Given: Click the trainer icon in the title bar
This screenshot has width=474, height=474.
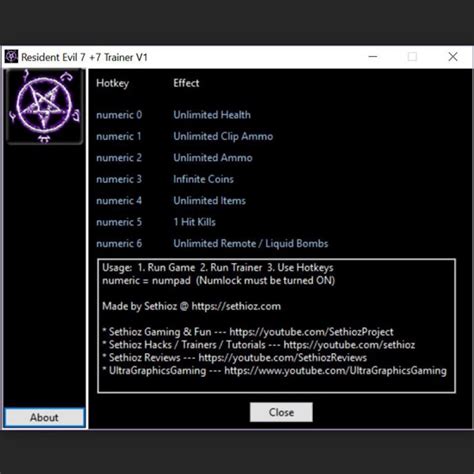Looking at the screenshot, I should pyautogui.click(x=11, y=57).
